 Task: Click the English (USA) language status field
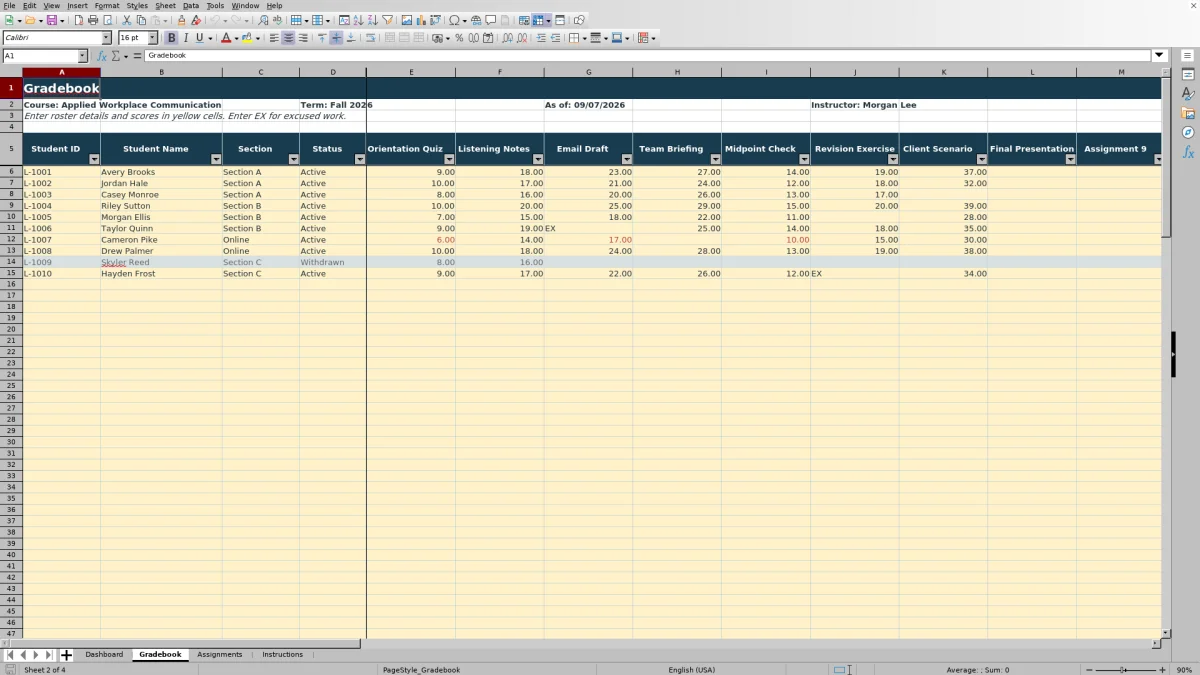[x=692, y=670]
